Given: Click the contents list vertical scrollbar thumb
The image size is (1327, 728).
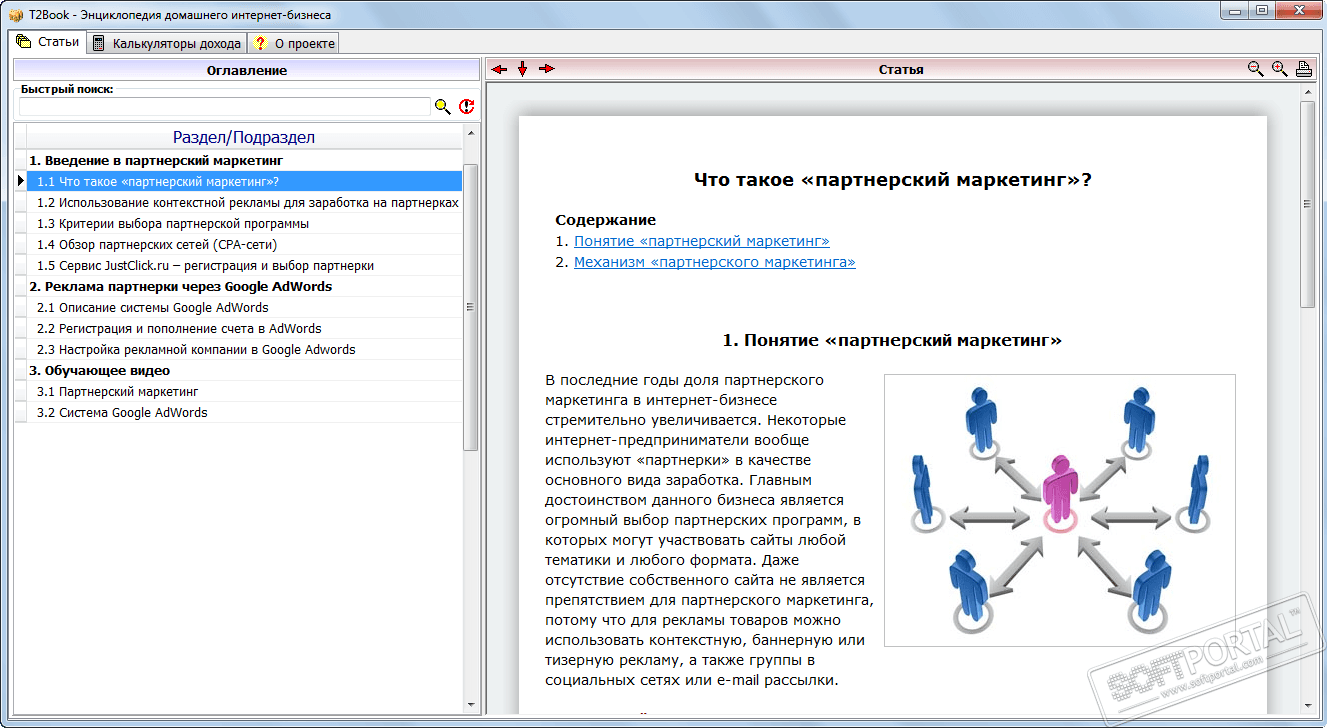Looking at the screenshot, I should click(x=471, y=307).
